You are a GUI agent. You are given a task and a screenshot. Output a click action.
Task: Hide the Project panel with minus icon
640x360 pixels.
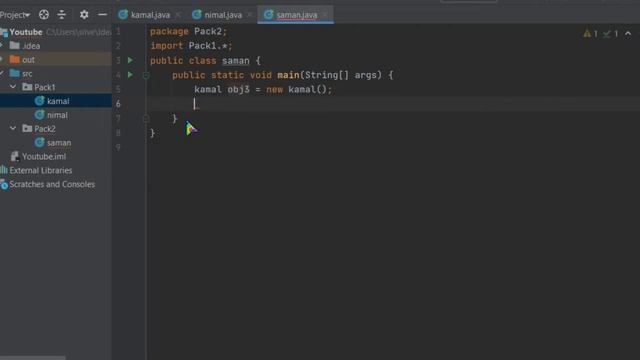pyautogui.click(x=102, y=15)
